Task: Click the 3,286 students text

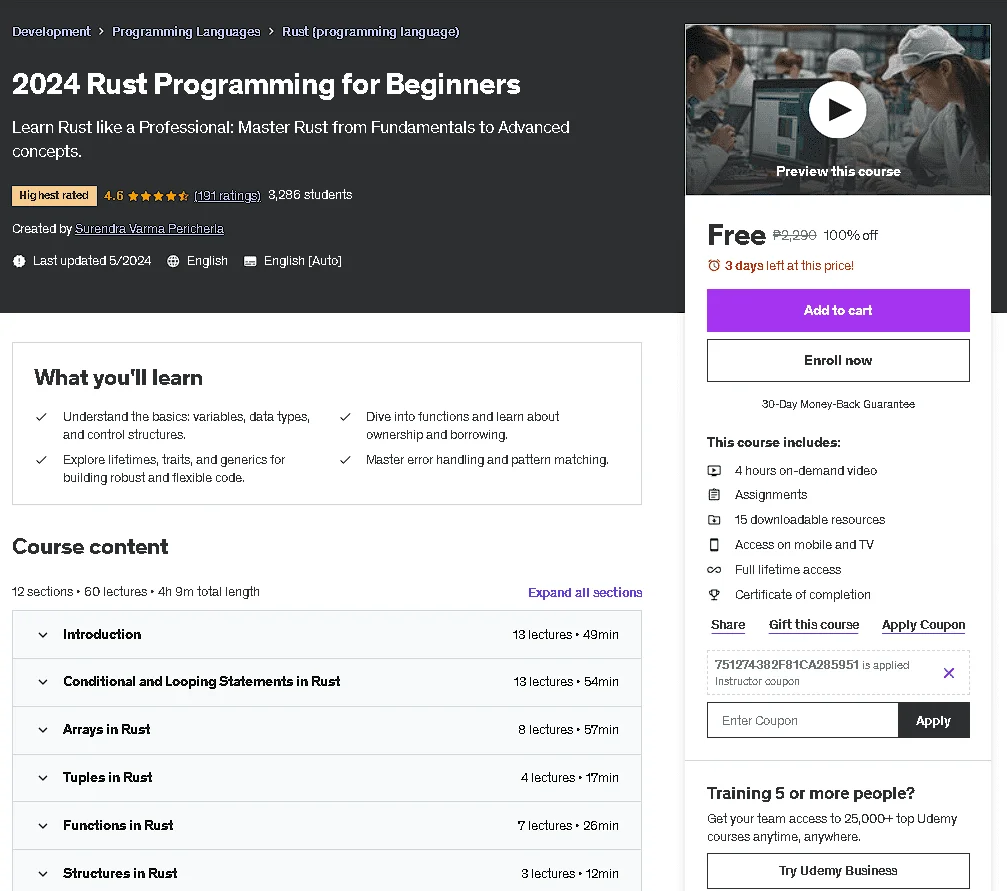Action: (310, 195)
